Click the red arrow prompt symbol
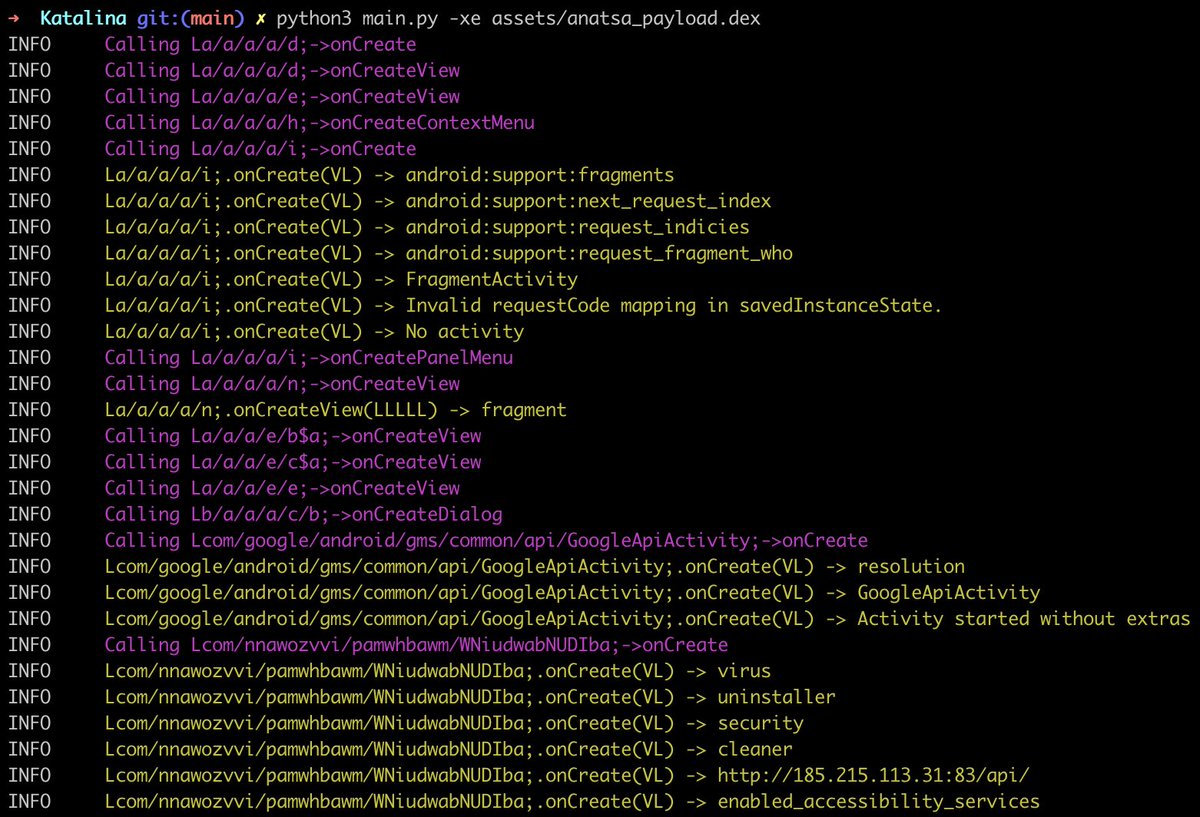Screen dimensions: 1200x817 click(x=14, y=19)
